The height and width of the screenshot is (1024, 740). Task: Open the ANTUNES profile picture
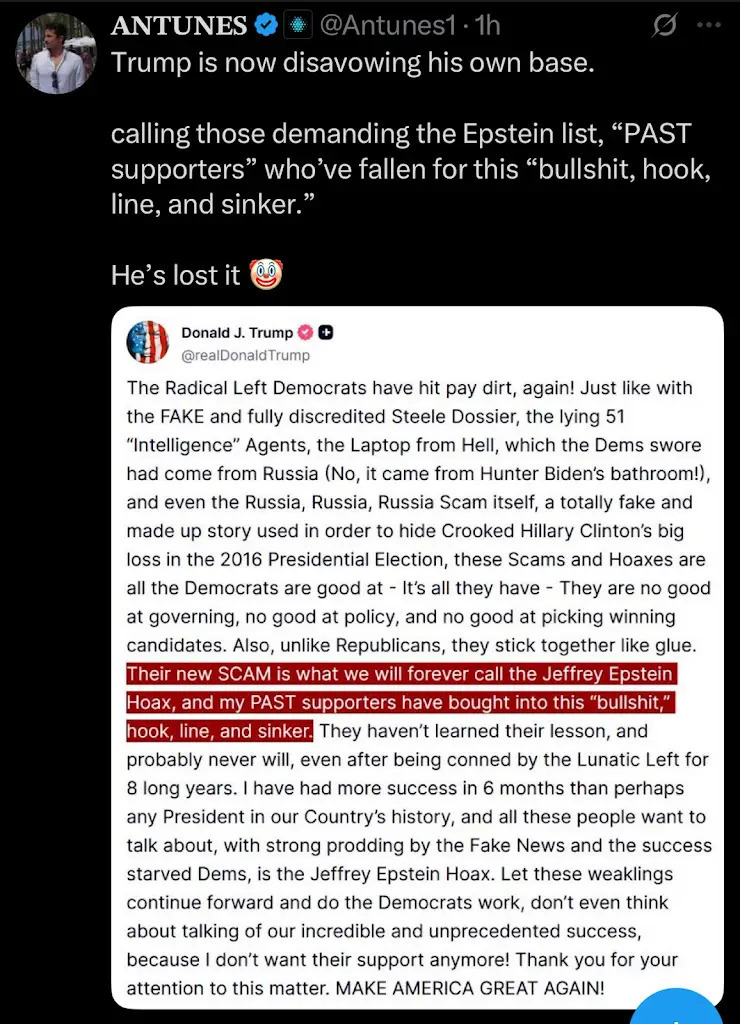click(56, 52)
